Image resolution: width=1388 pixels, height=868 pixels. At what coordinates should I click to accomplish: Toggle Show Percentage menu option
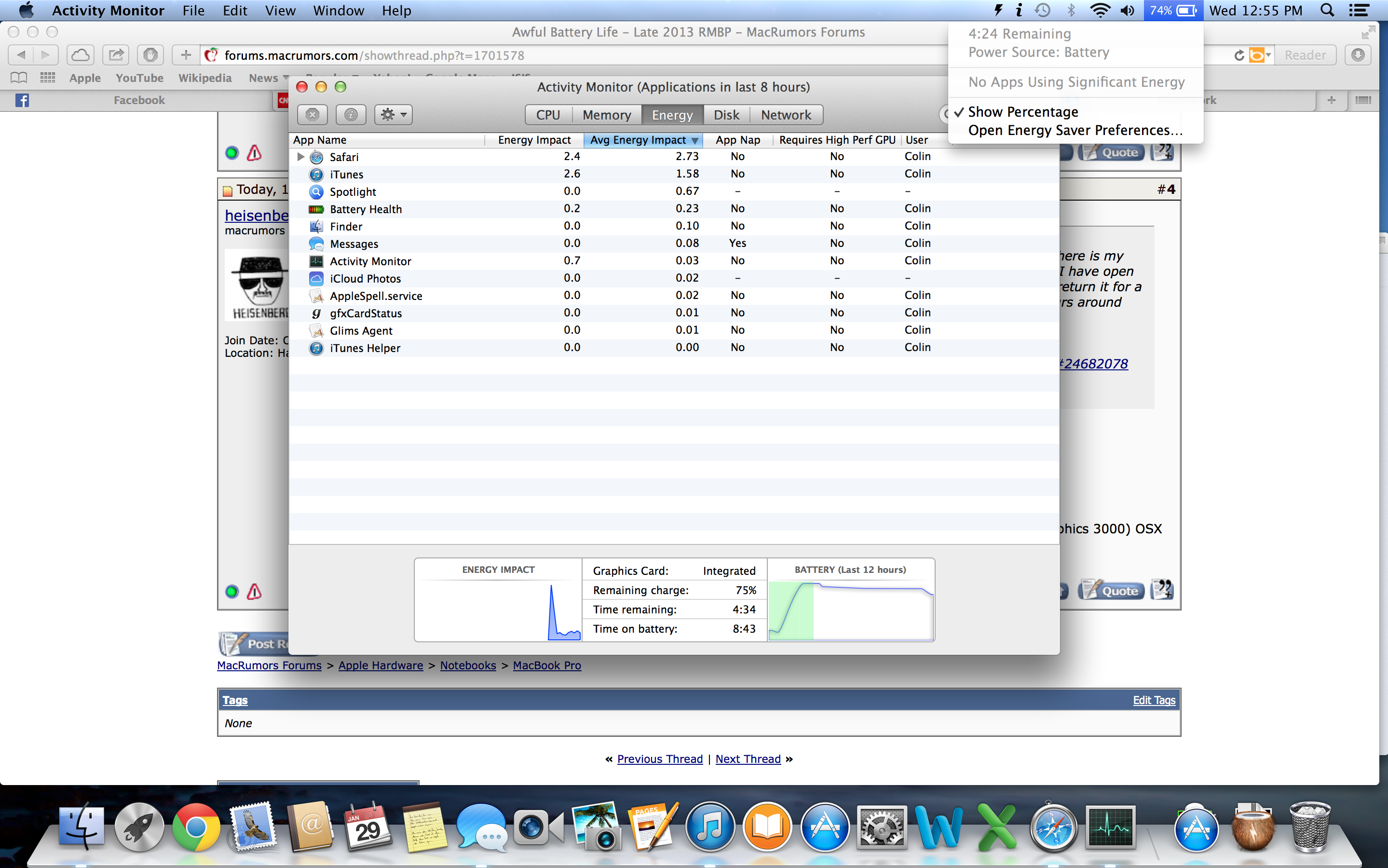point(1022,112)
